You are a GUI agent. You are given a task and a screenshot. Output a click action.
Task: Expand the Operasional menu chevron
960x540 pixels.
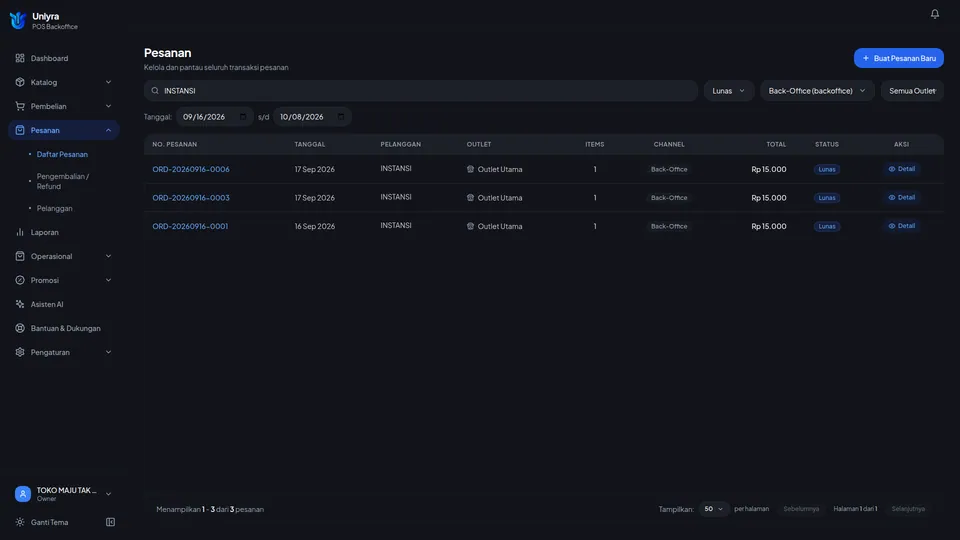pos(108,256)
